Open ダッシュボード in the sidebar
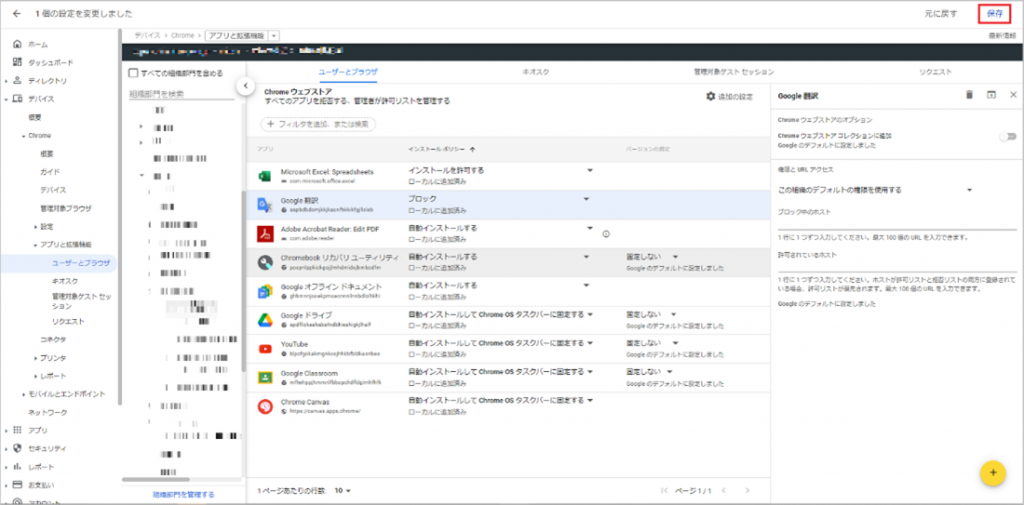 [50, 62]
